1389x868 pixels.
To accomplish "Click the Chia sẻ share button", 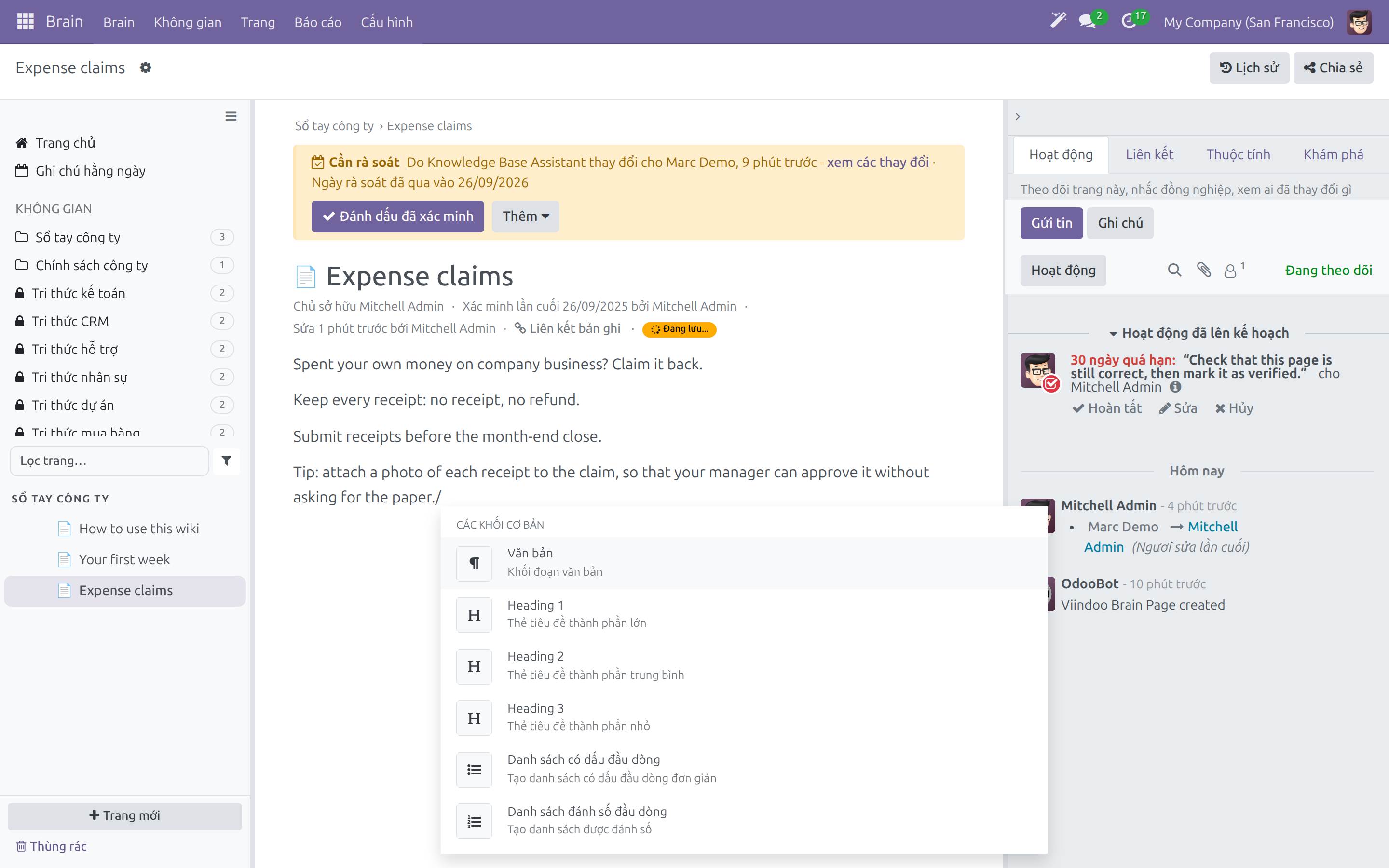I will (1333, 68).
